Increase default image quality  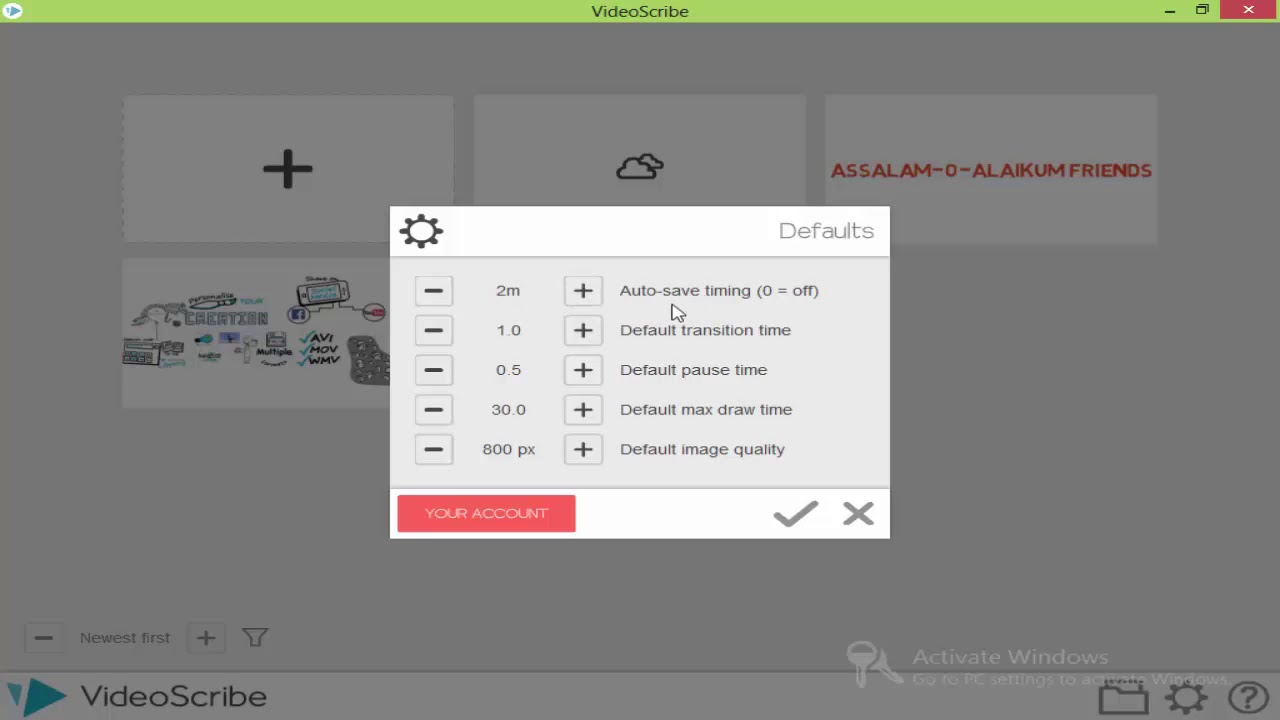point(583,449)
